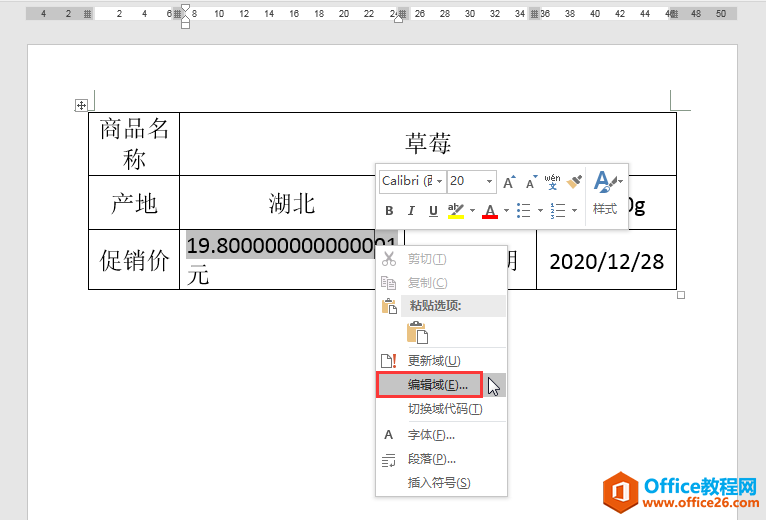Viewport: 766px width, 520px height.
Task: Apply the red font color swatch
Action: (x=490, y=211)
